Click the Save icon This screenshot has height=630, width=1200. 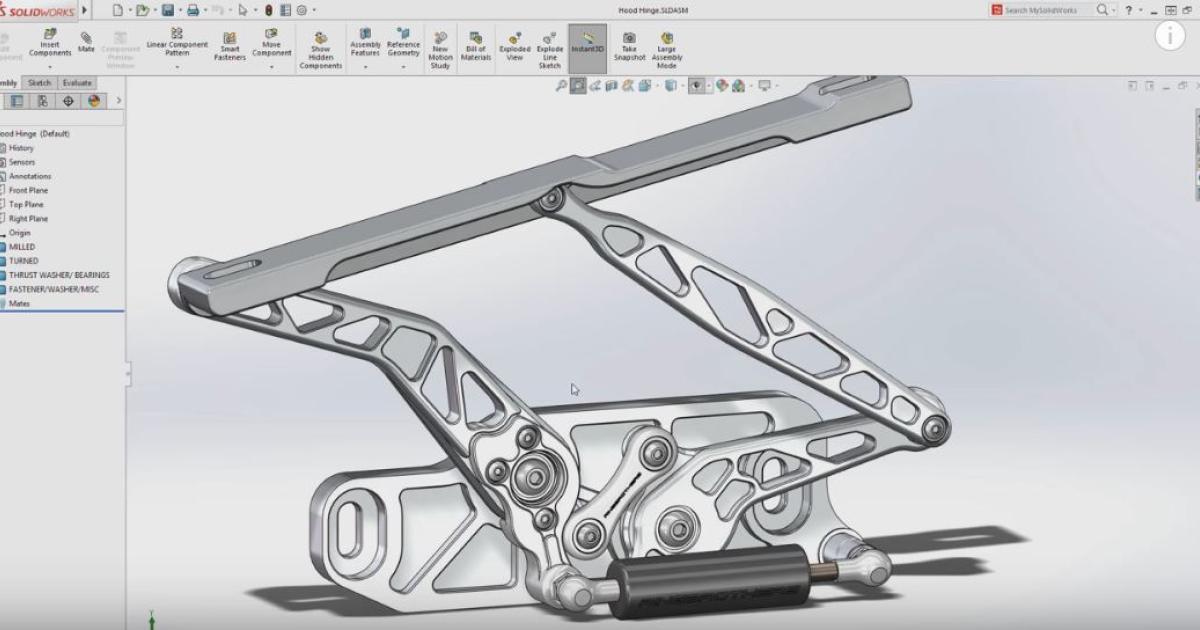pos(168,10)
